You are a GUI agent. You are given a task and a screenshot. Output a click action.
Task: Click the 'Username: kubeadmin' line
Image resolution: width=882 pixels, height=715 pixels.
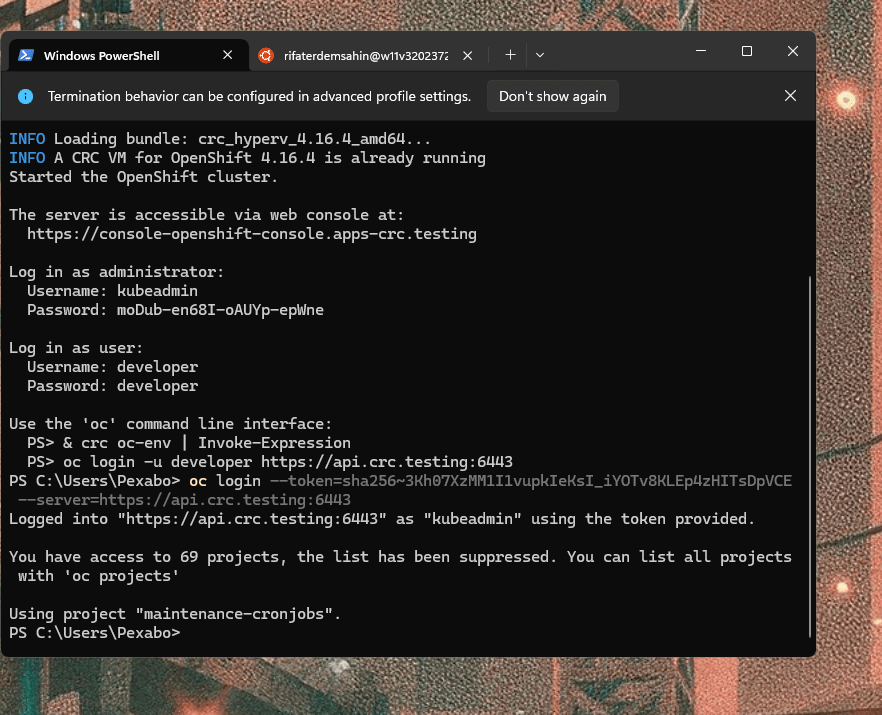click(x=112, y=291)
